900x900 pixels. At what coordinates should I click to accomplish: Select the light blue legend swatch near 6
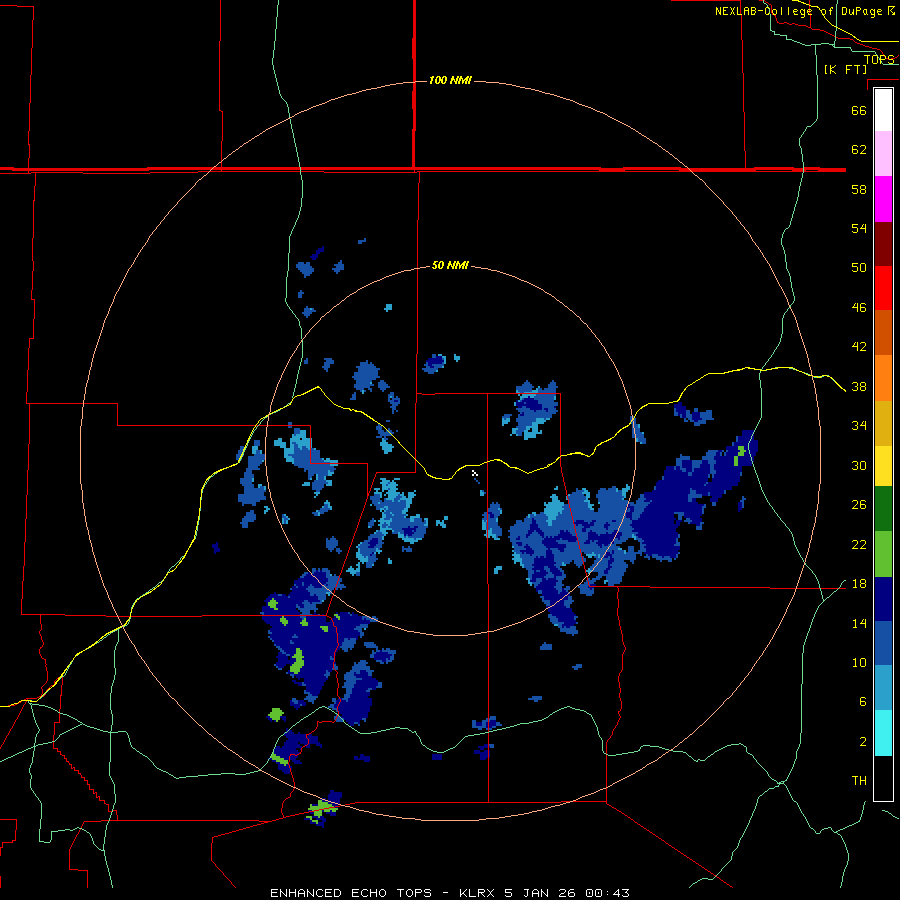point(883,688)
